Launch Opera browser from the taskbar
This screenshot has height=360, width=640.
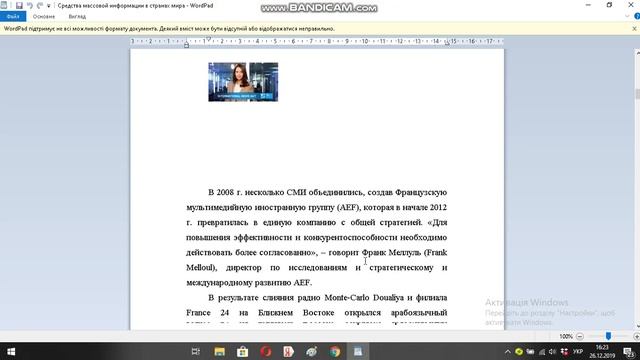[266, 351]
